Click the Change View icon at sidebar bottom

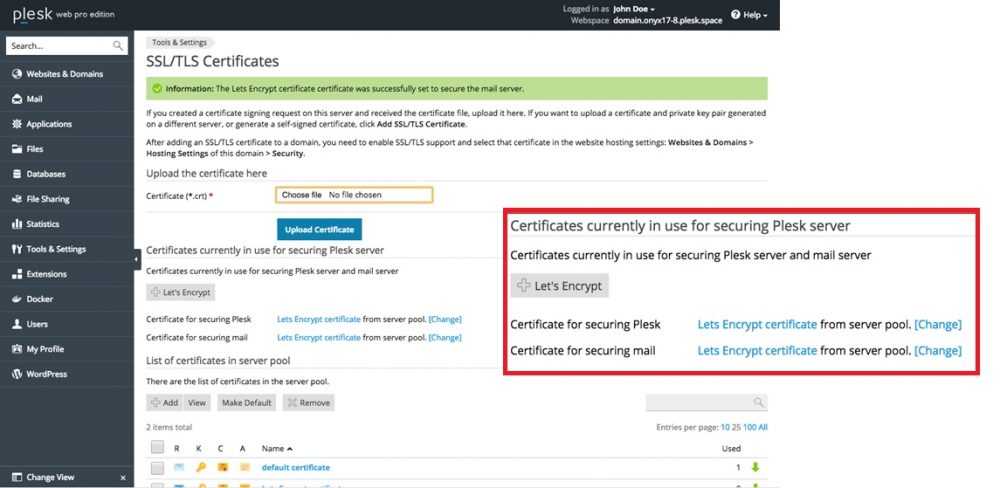tap(17, 477)
